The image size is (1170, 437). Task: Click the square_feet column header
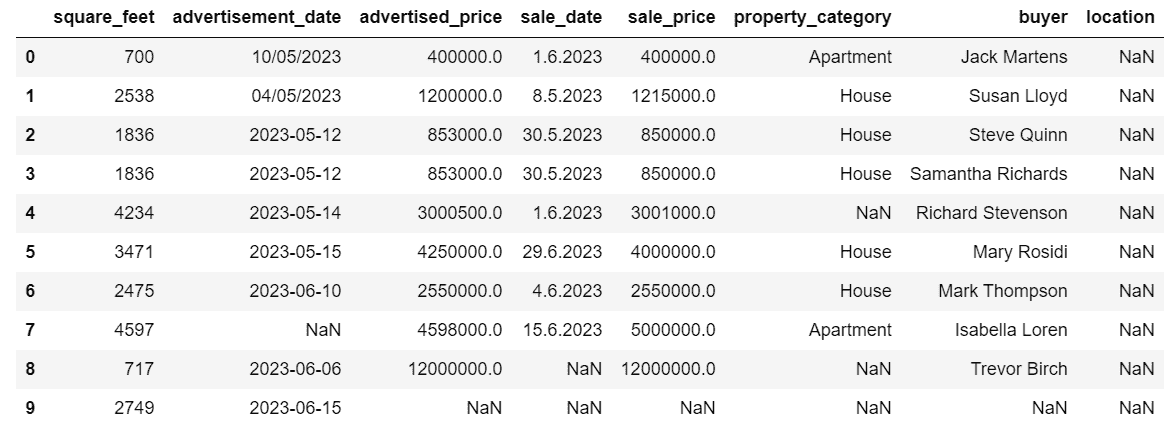click(105, 18)
